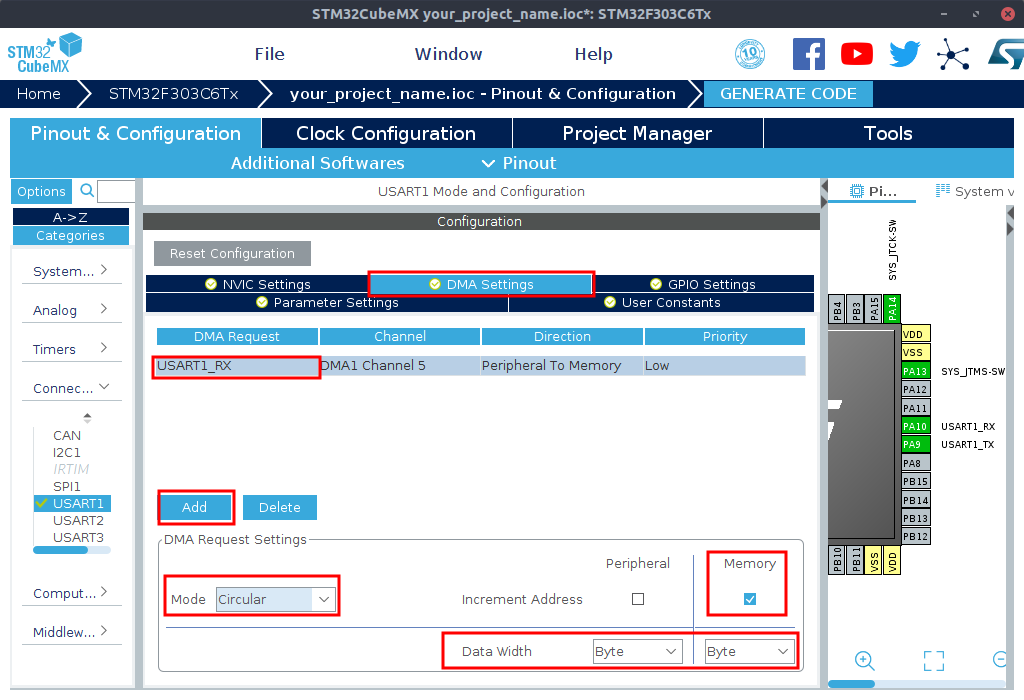Go to Home breadcrumb

[x=39, y=93]
